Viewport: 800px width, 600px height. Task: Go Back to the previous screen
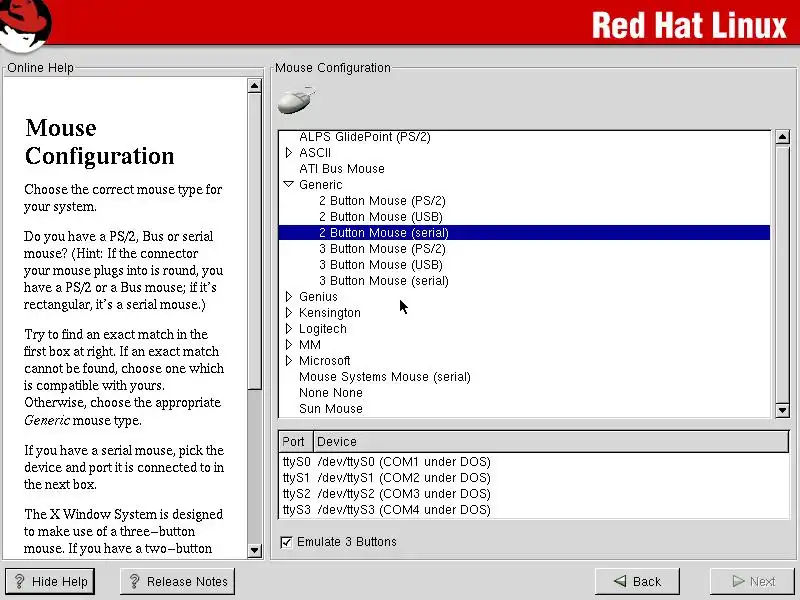pyautogui.click(x=637, y=582)
